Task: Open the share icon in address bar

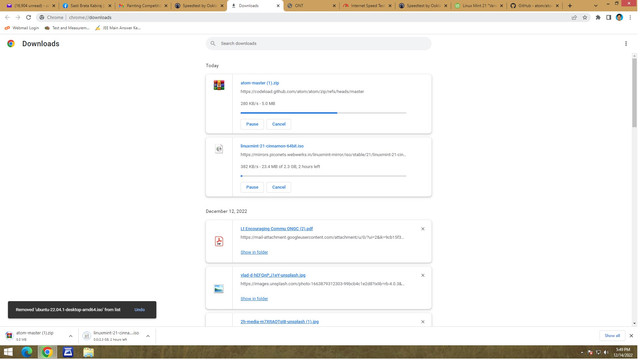Action: tap(574, 18)
